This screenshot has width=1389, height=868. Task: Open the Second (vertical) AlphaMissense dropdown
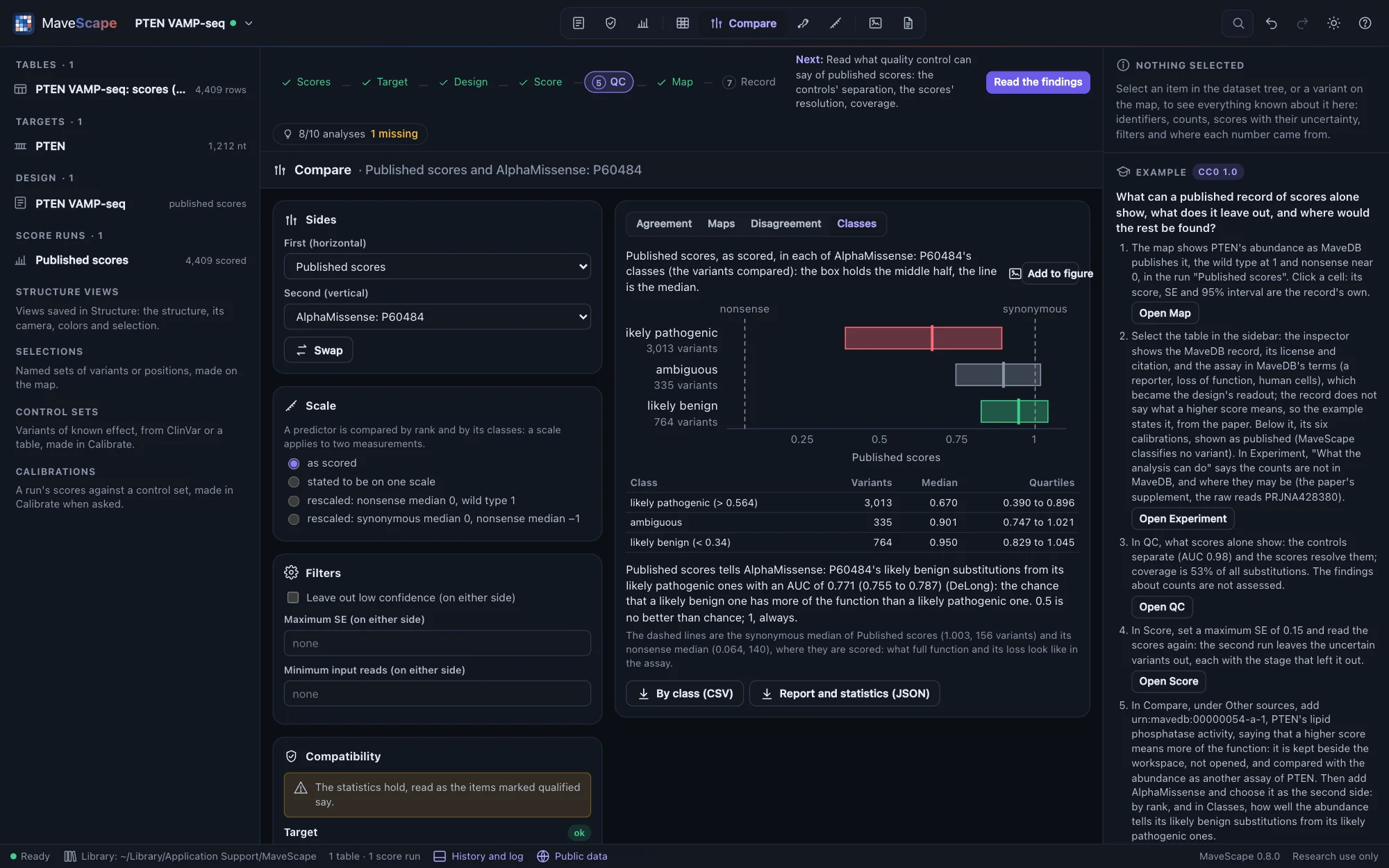pyautogui.click(x=438, y=317)
